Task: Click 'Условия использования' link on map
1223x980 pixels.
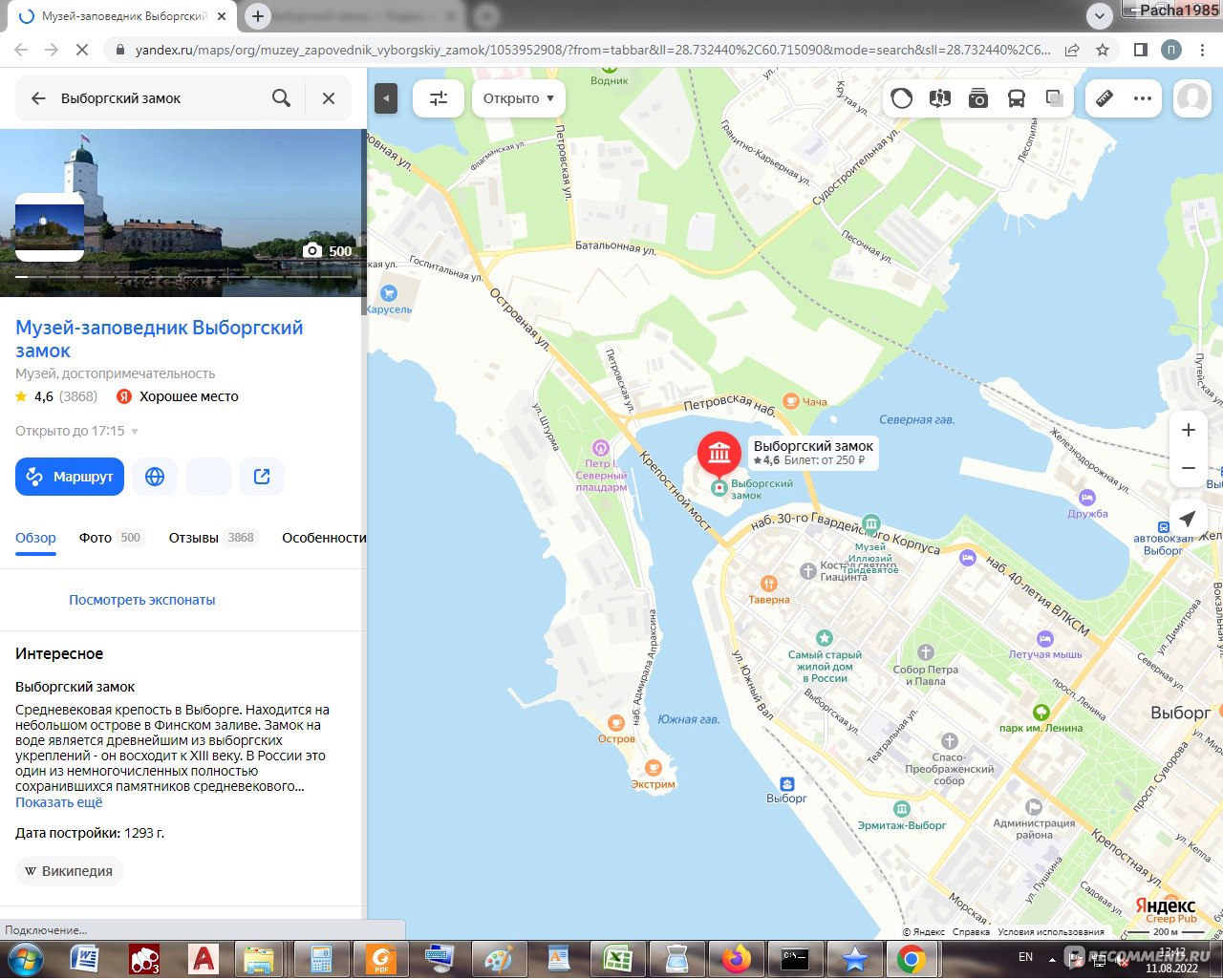Action: point(1051,931)
